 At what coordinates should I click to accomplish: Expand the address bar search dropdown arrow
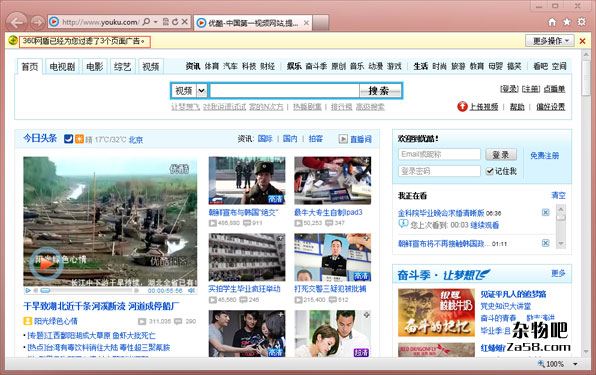155,22
